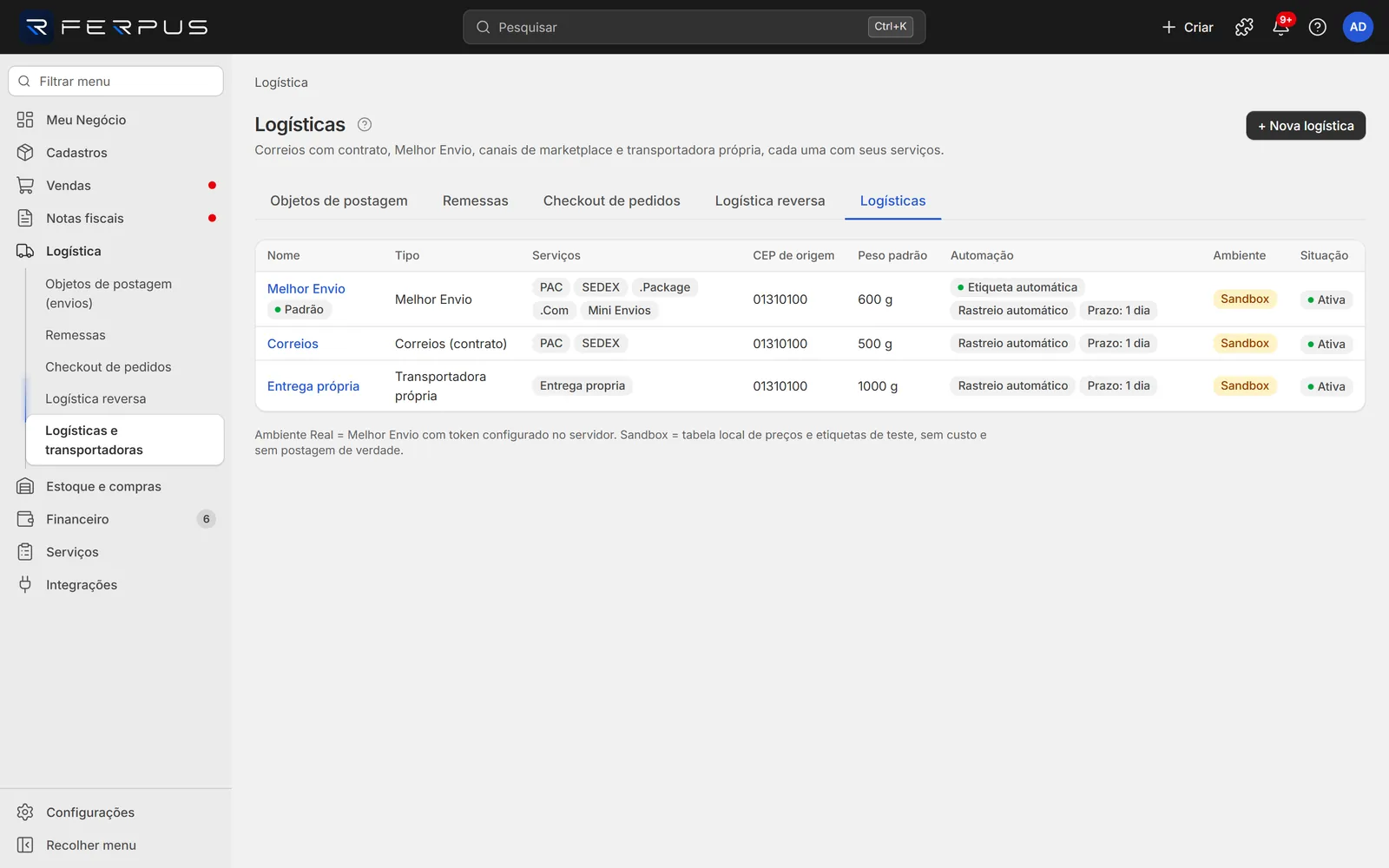Open the notifications bell
This screenshot has height=868, width=1389.
tap(1280, 27)
